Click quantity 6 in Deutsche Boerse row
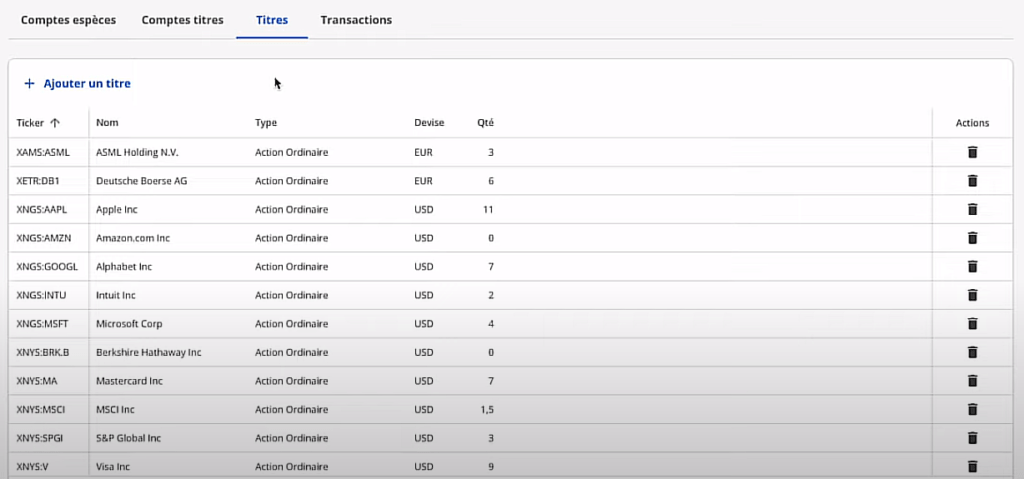Viewport: 1024px width, 479px height. (491, 181)
